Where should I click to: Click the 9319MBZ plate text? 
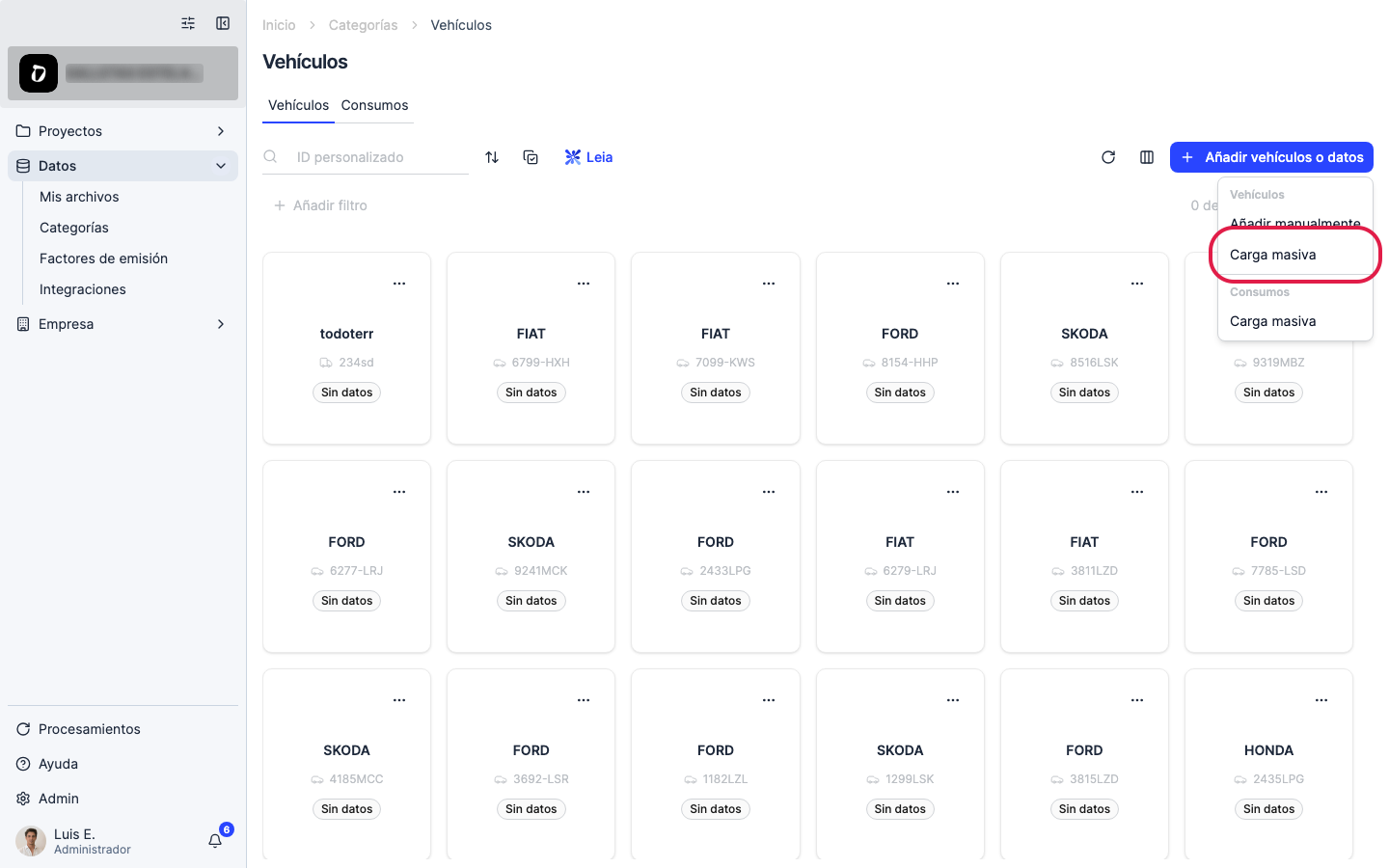[1278, 363]
